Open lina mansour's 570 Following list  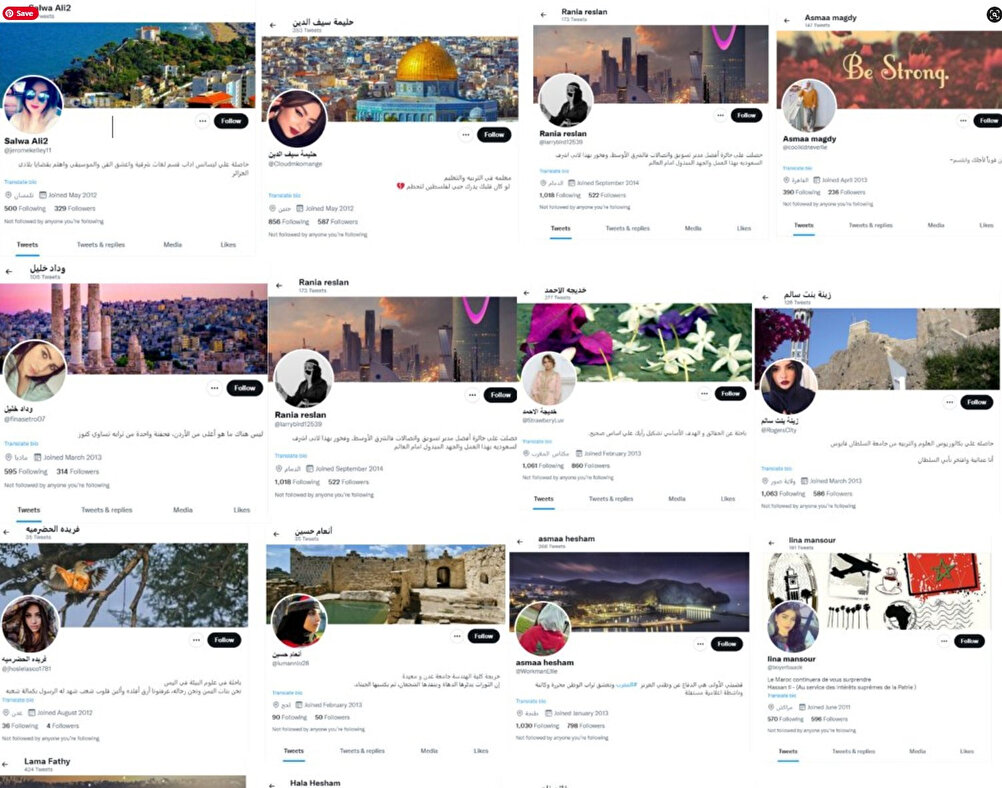[781, 719]
